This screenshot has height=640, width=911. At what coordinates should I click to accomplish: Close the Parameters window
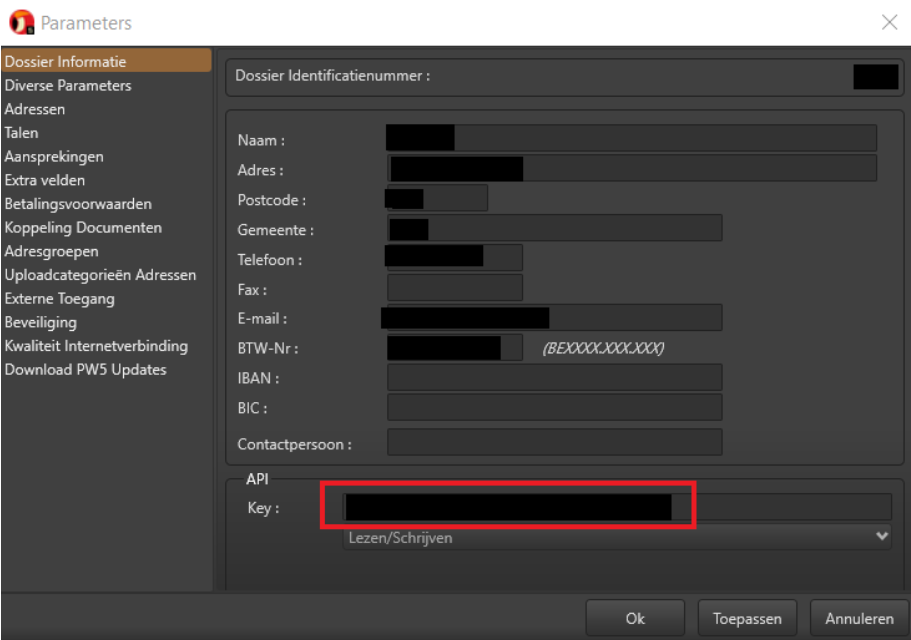[x=889, y=23]
